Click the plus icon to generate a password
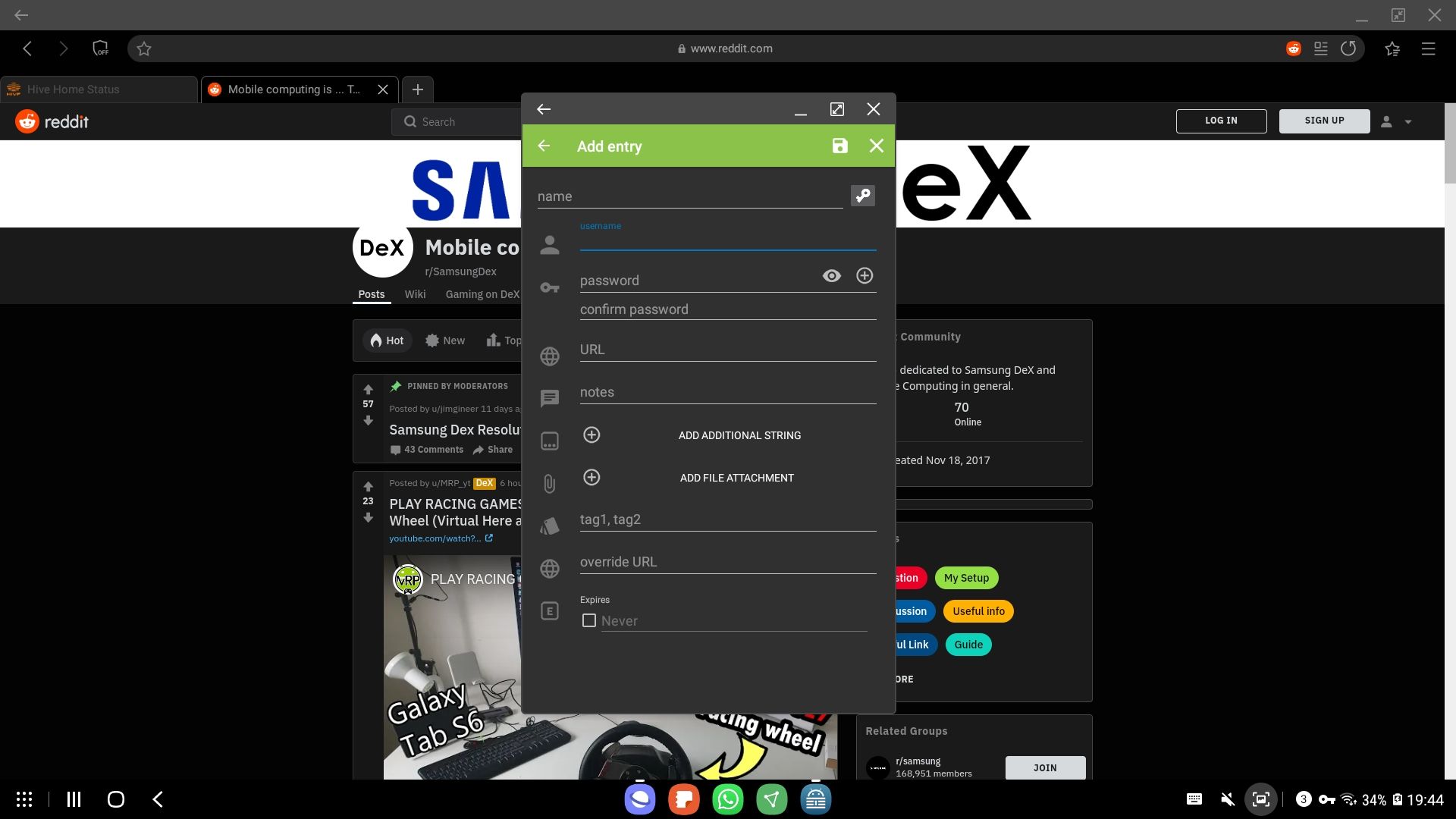This screenshot has height=819, width=1456. click(864, 275)
